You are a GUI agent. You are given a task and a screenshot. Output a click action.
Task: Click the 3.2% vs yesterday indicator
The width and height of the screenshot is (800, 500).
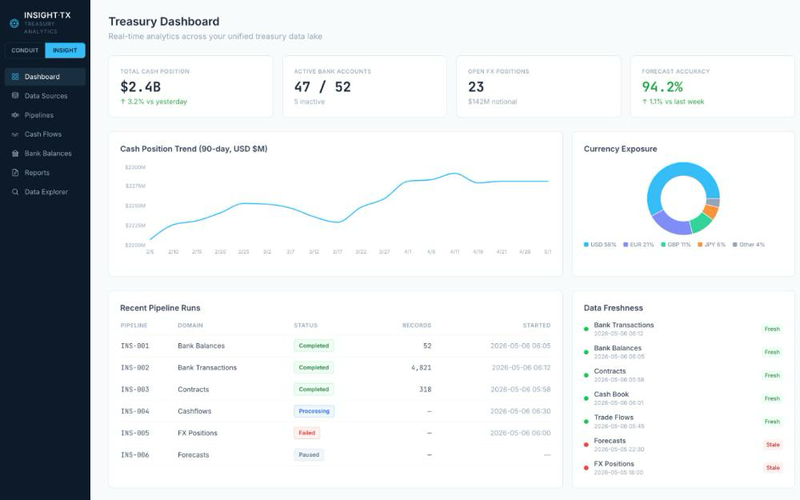click(154, 102)
